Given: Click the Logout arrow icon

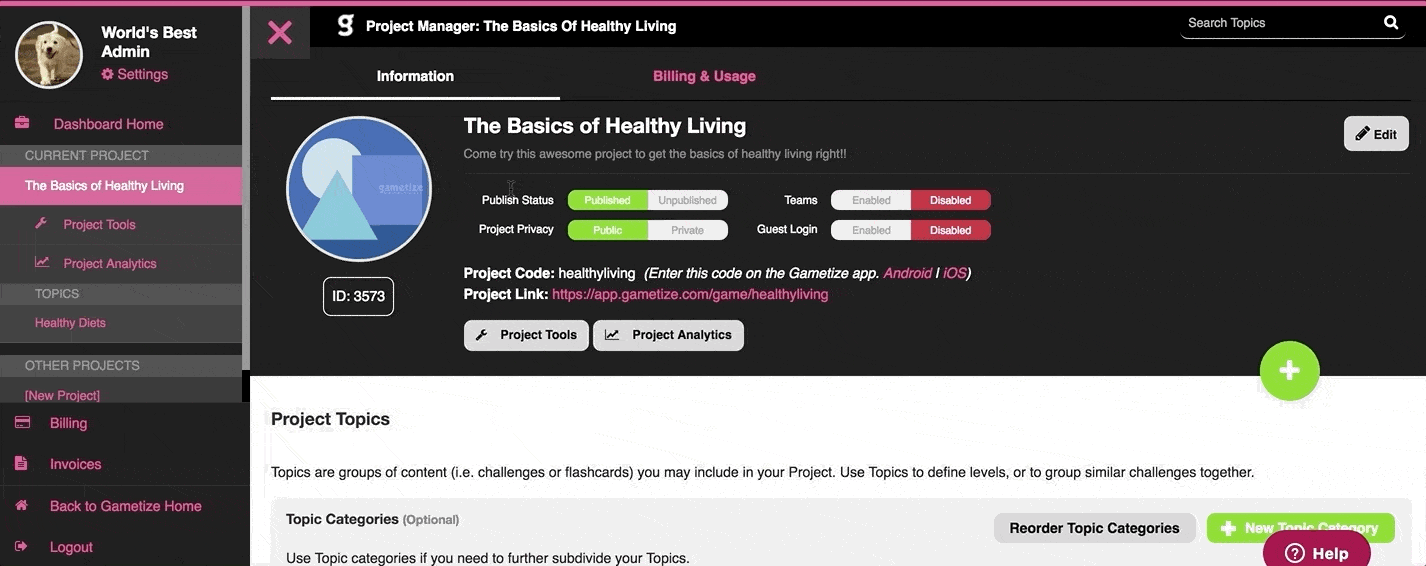Looking at the screenshot, I should pos(22,547).
